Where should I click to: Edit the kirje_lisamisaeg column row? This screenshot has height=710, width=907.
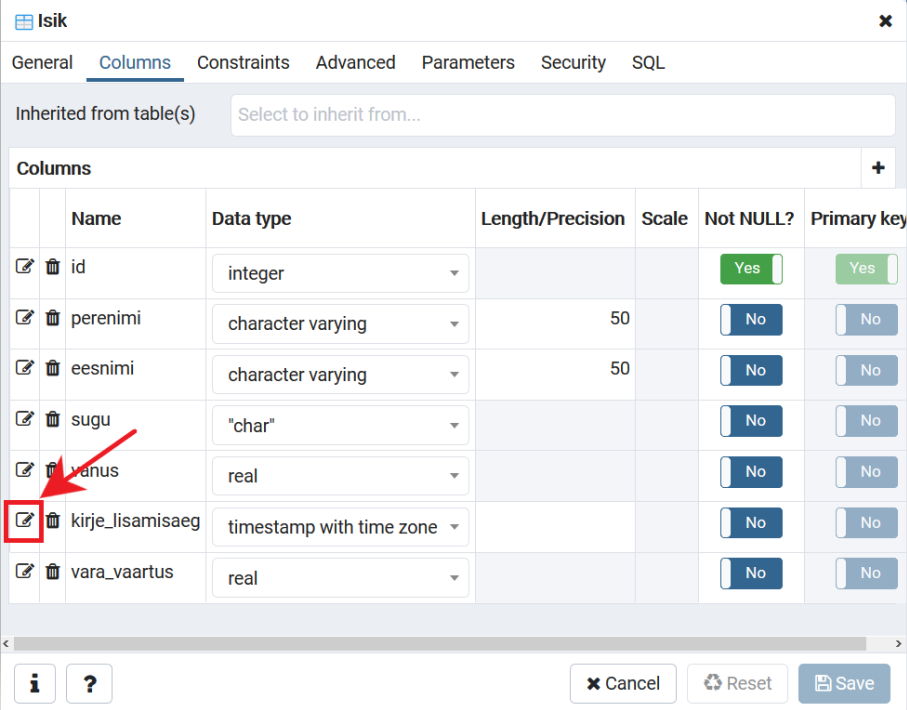click(x=24, y=520)
